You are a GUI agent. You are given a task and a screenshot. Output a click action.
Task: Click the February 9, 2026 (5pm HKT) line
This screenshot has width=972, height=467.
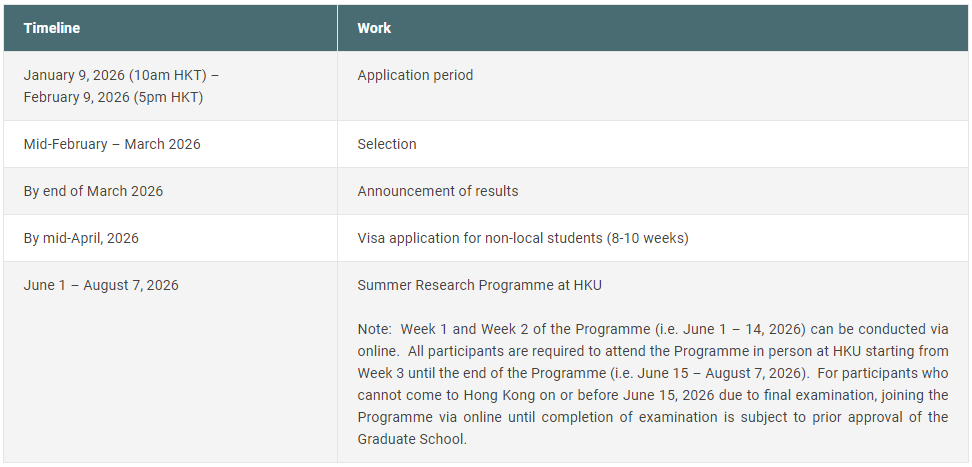coord(113,97)
